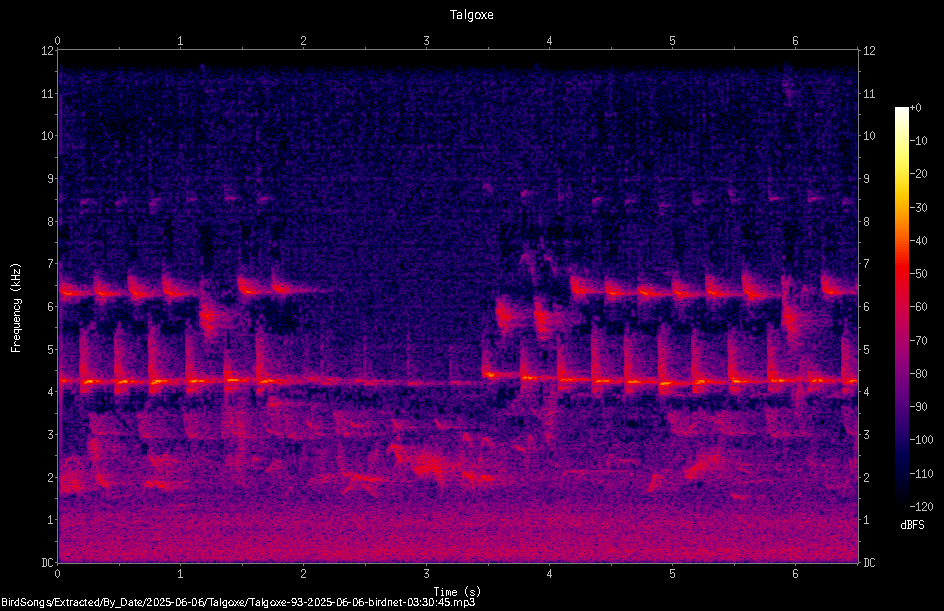This screenshot has width=944, height=611.
Task: Click the 4.2 kHz band at 3 seconds
Action: (426, 383)
